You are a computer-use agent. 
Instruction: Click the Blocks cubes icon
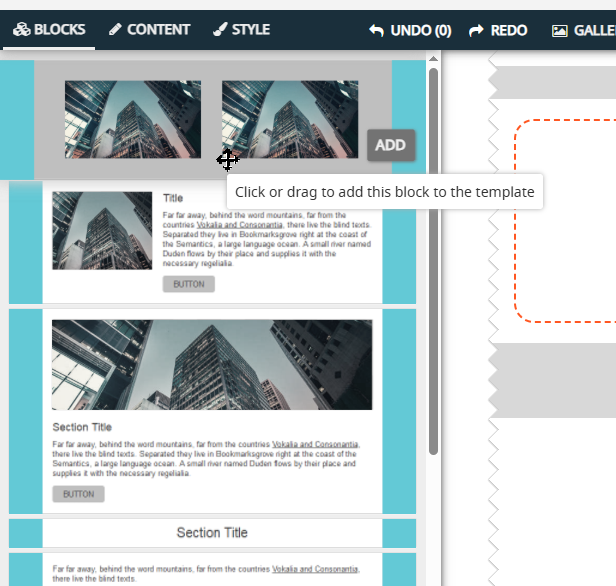pos(21,29)
